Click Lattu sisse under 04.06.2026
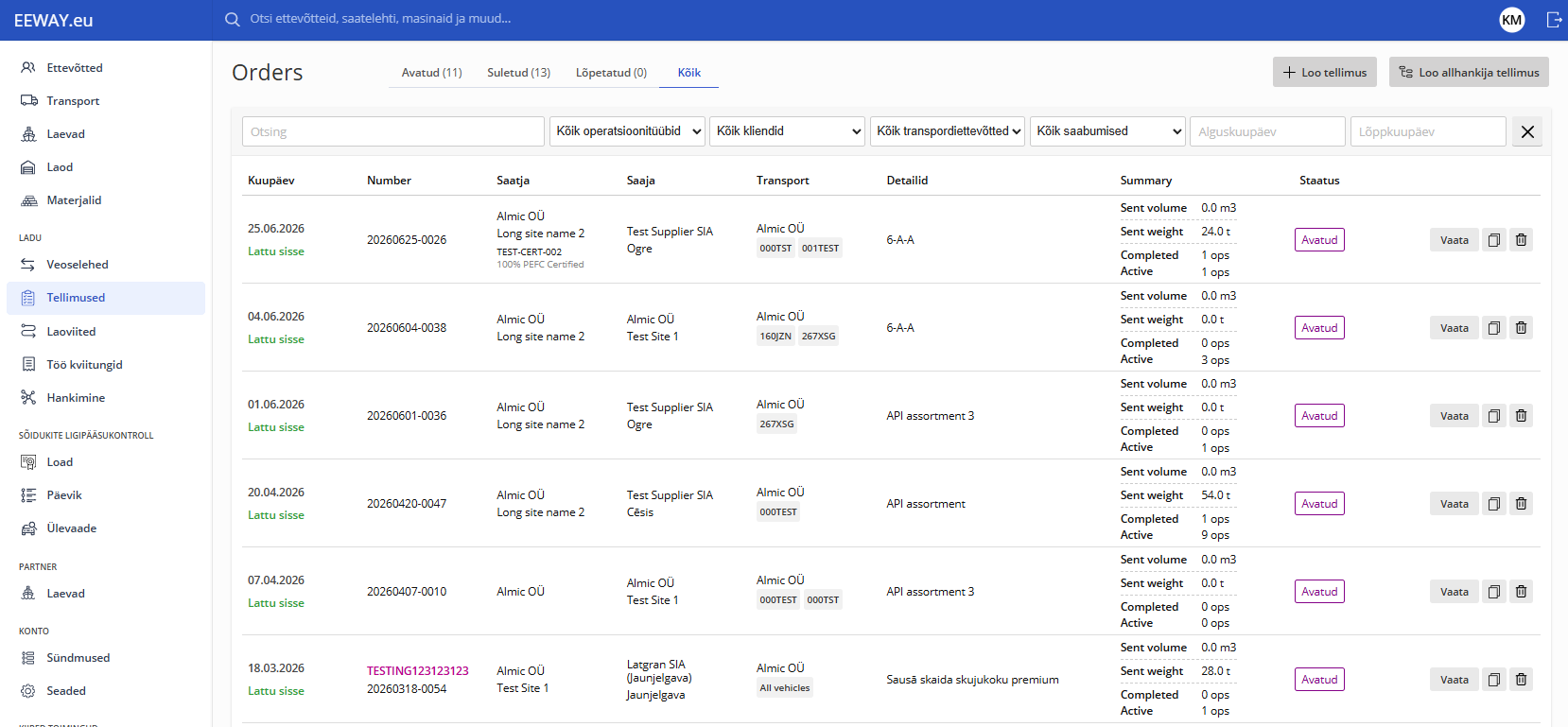This screenshot has width=1568, height=727. click(276, 339)
